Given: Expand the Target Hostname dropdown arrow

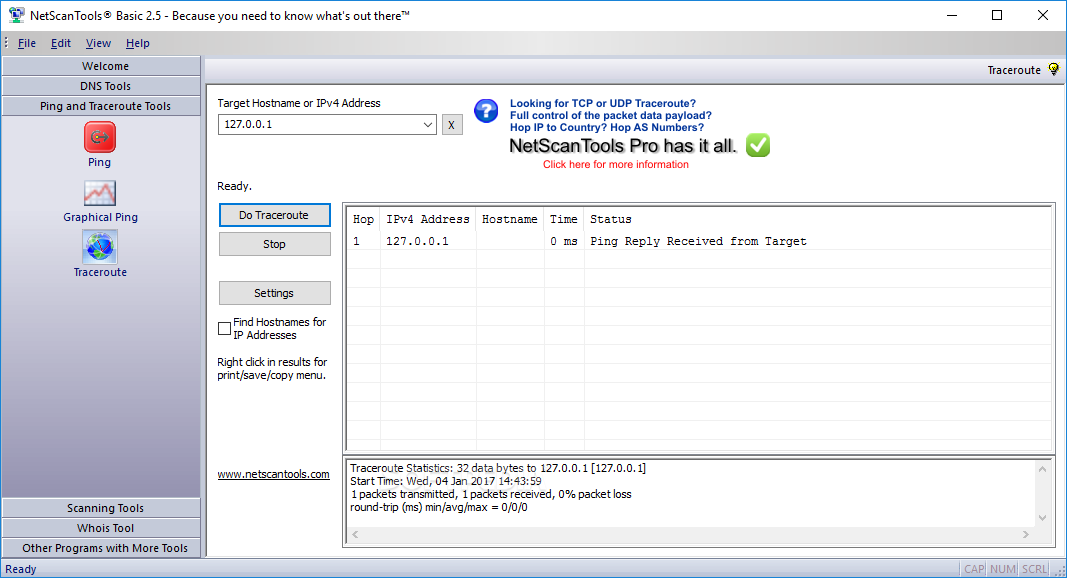Looking at the screenshot, I should [x=427, y=125].
